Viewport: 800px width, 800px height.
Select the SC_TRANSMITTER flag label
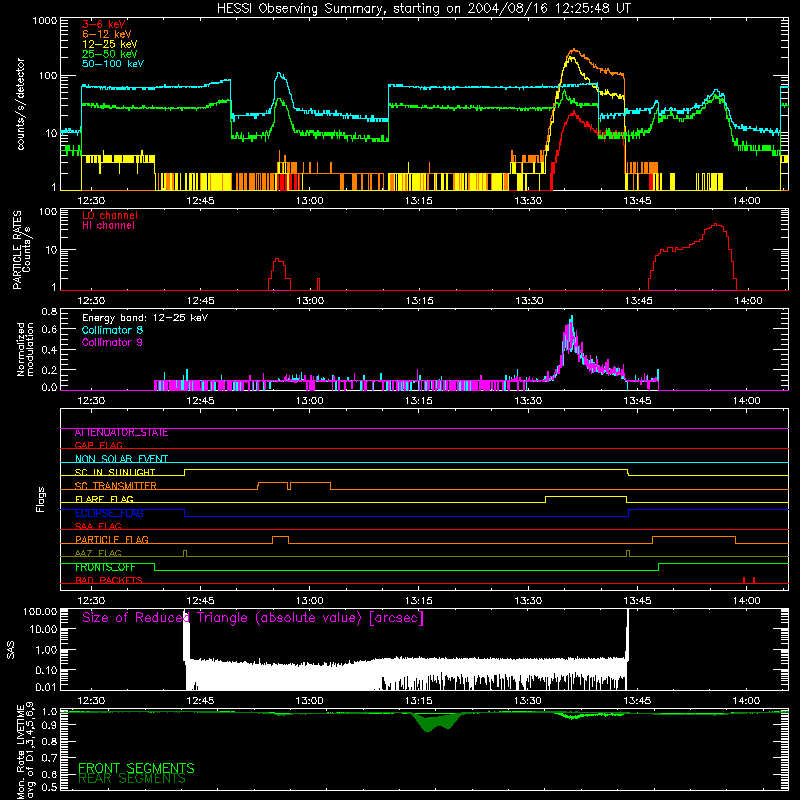click(x=116, y=486)
